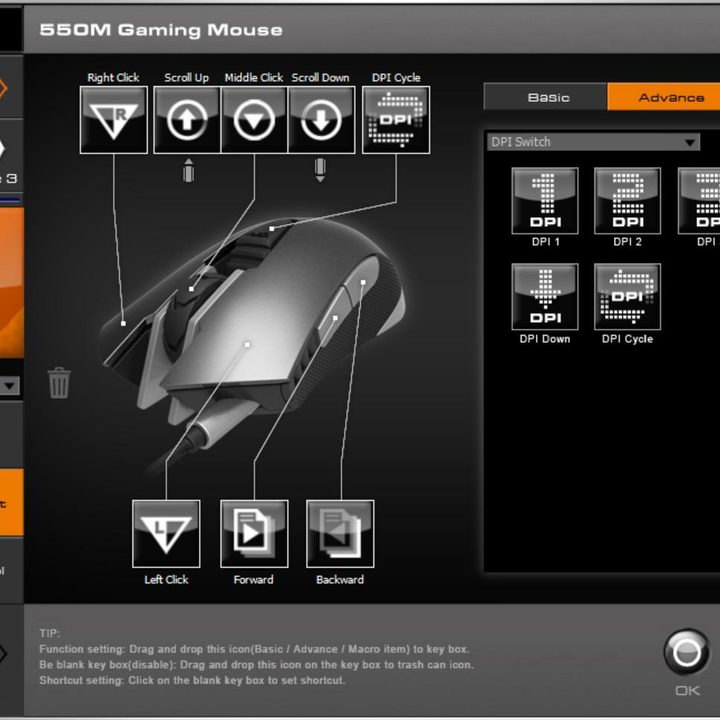Click the small scroll-up wheel indicator icon
The height and width of the screenshot is (720, 720).
[188, 170]
